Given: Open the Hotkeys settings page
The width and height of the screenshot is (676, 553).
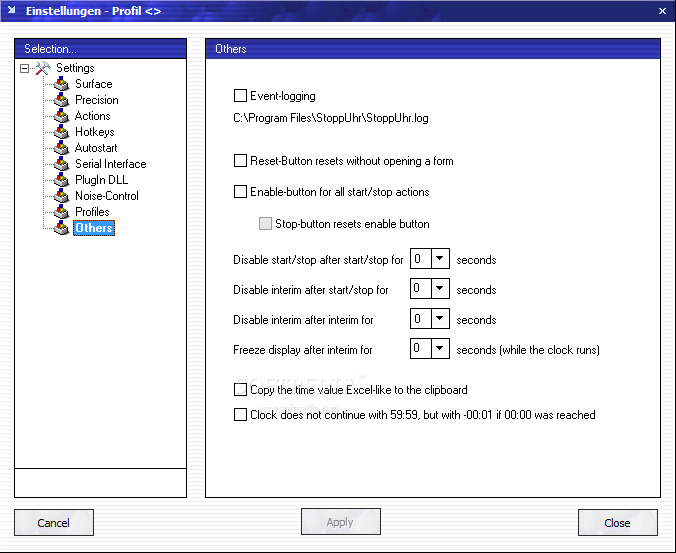Looking at the screenshot, I should pyautogui.click(x=94, y=131).
